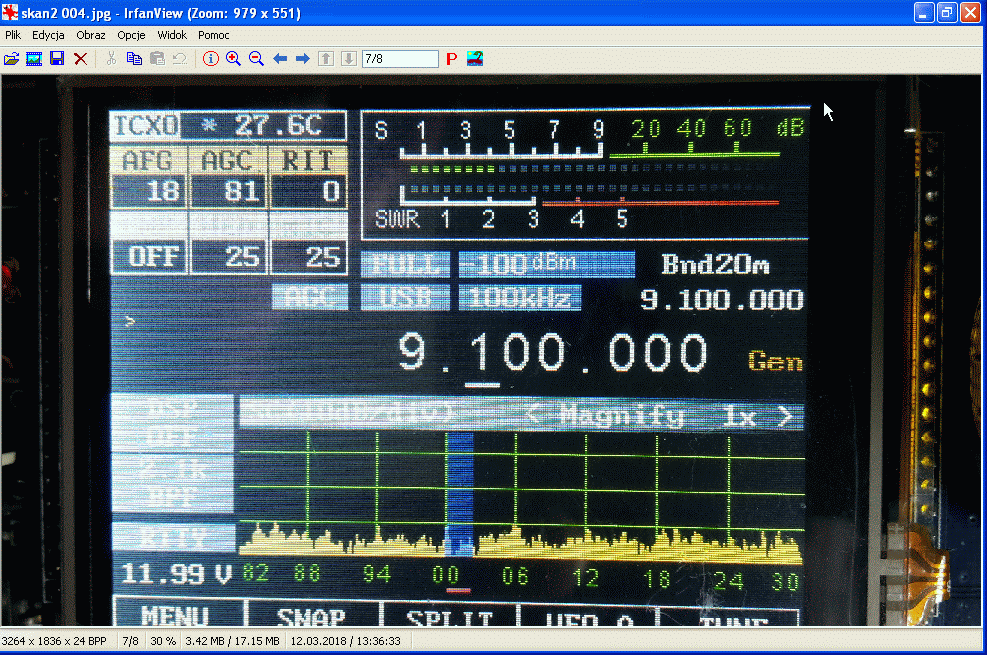Zoom in with the magnifier plus icon
Viewport: 987px width, 655px height.
pos(233,59)
